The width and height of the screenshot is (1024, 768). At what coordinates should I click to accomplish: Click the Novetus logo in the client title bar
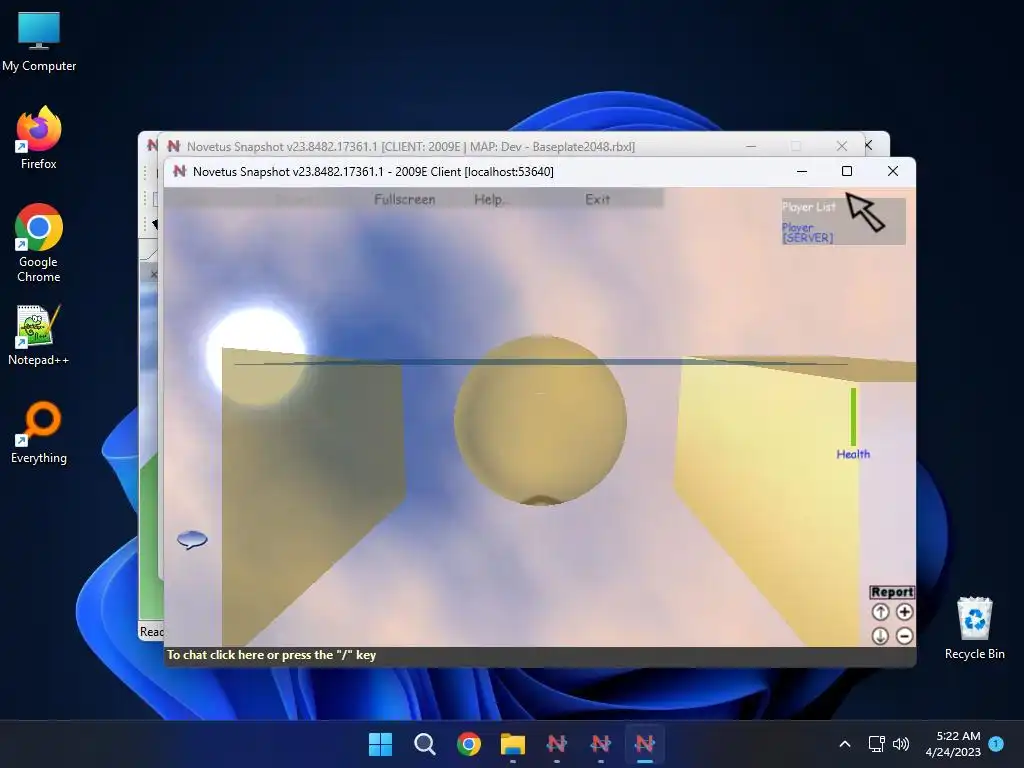tap(179, 171)
